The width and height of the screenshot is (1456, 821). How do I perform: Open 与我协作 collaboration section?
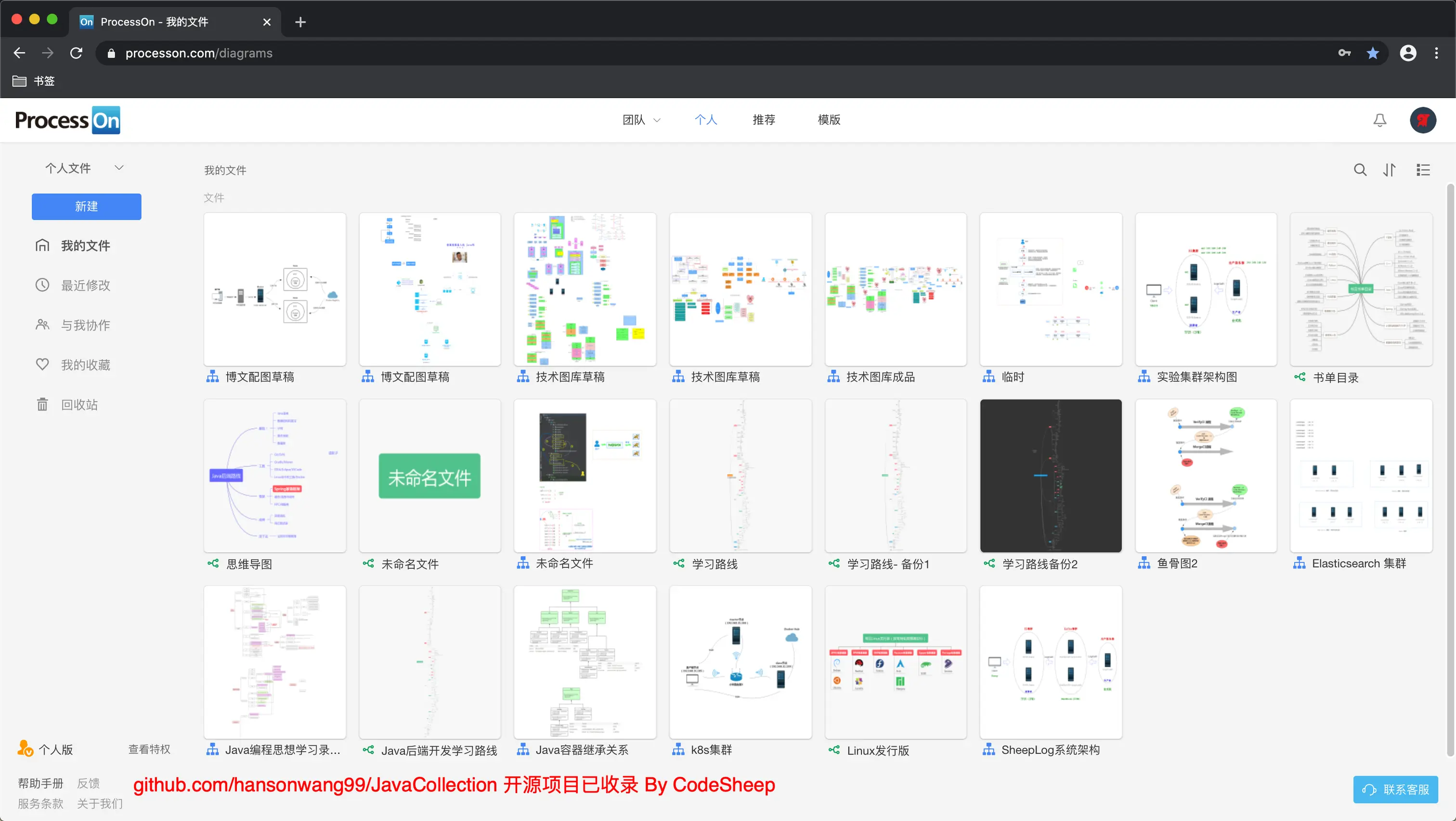point(85,325)
